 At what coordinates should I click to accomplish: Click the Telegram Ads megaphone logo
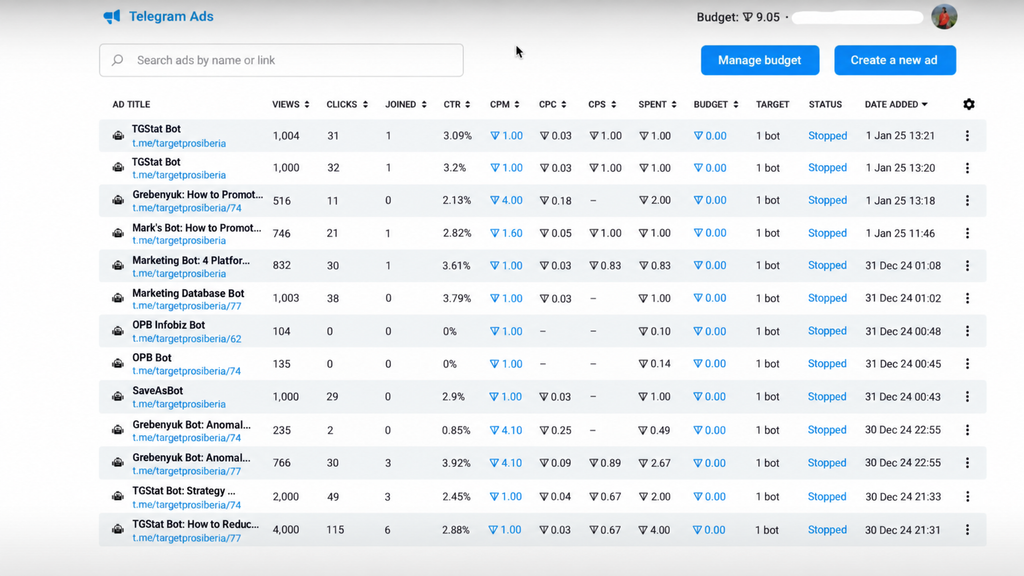[112, 16]
